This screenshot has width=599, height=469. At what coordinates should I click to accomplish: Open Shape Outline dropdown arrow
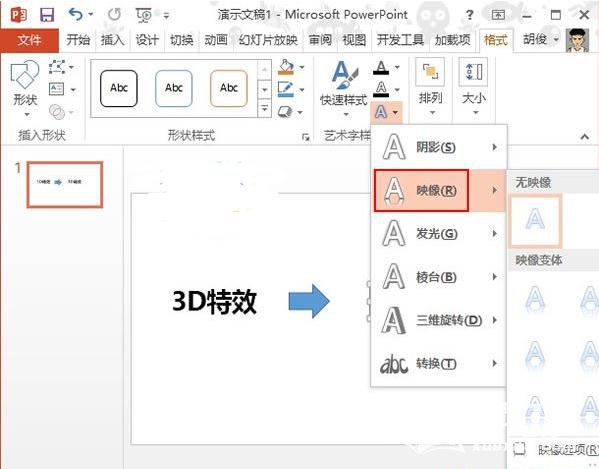(x=302, y=90)
